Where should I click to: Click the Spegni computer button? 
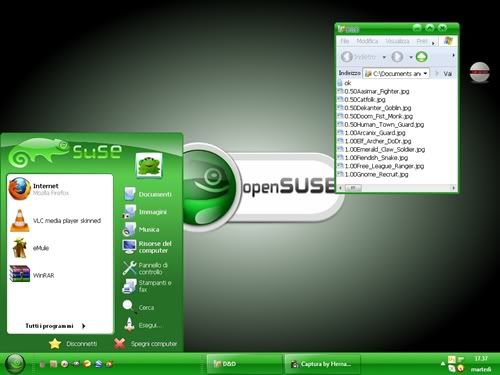[145, 343]
